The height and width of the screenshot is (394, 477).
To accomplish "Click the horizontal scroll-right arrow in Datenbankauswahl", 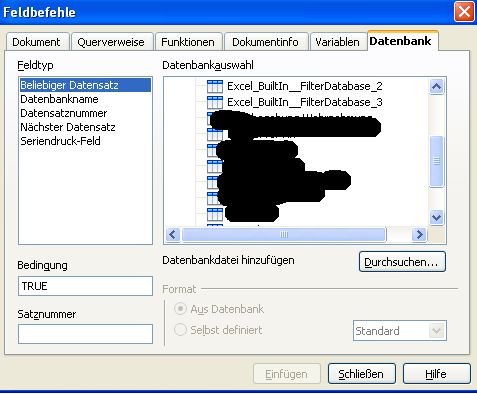I will click(419, 235).
